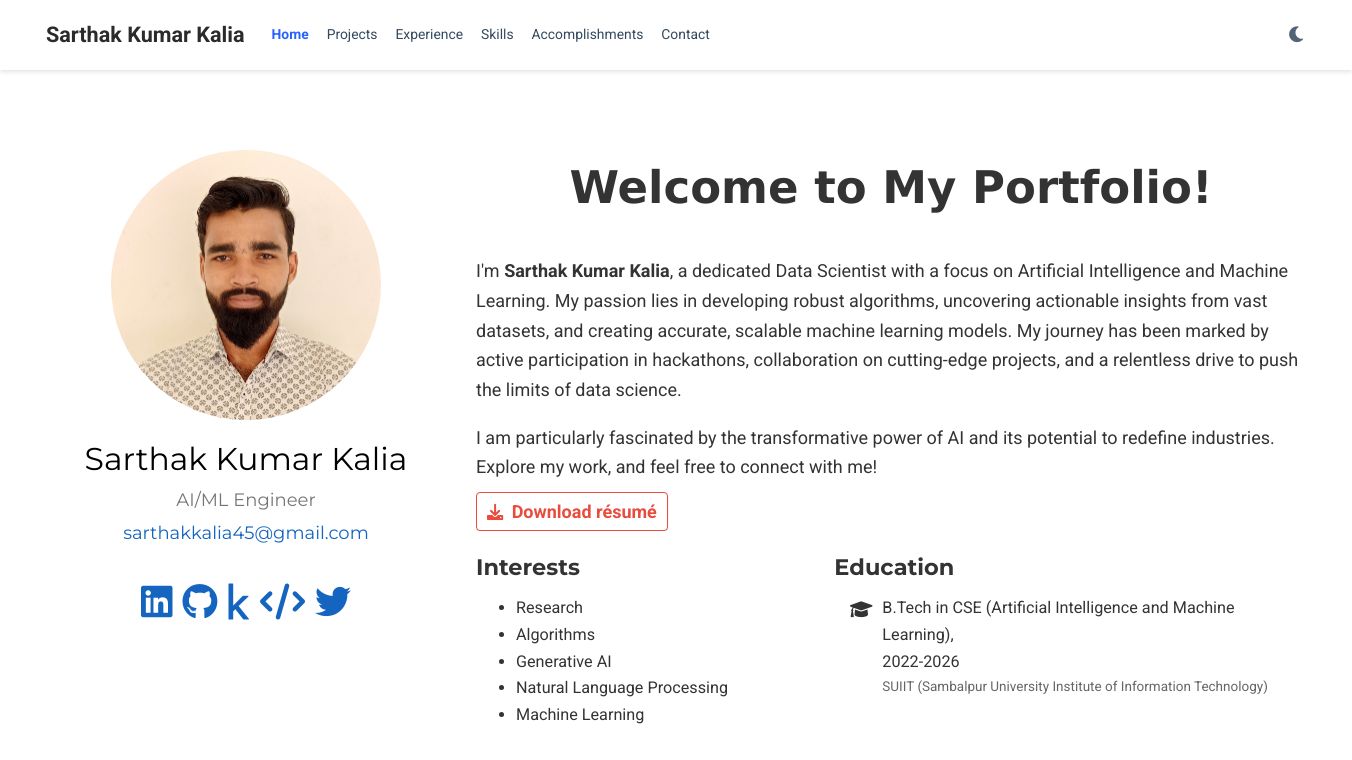
Task: Open the LinkedIn profile icon
Action: (x=157, y=601)
